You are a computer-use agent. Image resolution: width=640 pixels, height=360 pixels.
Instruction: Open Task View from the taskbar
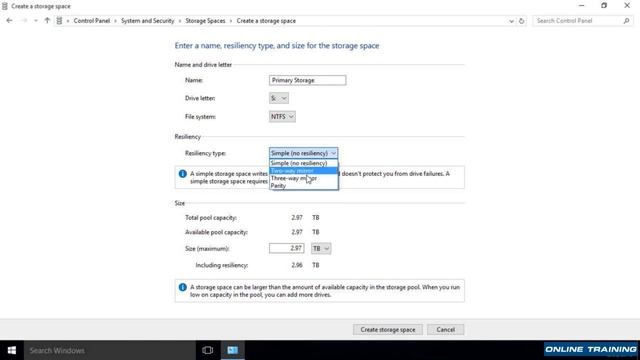click(208, 350)
